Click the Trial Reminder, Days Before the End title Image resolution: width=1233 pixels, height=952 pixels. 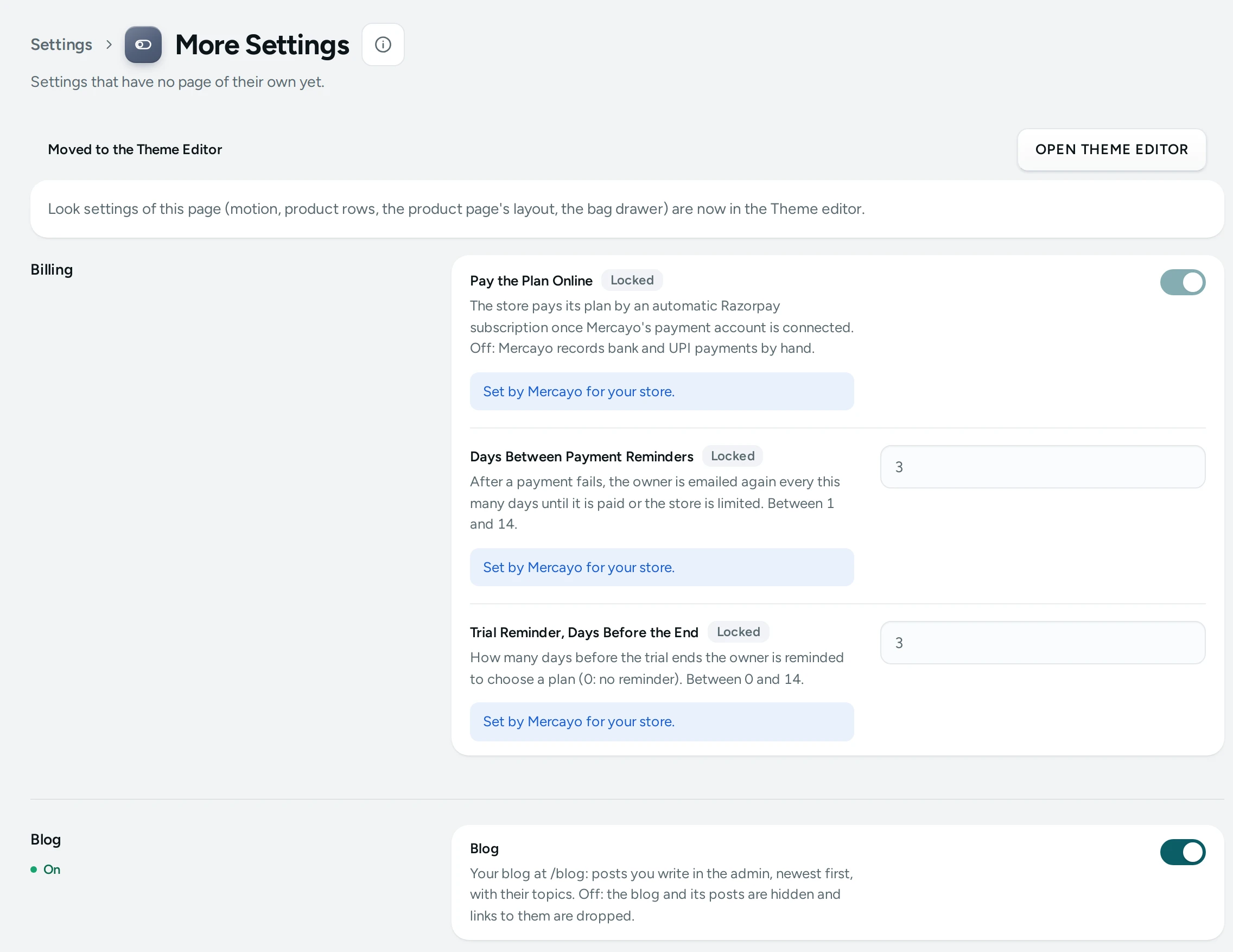coord(584,632)
